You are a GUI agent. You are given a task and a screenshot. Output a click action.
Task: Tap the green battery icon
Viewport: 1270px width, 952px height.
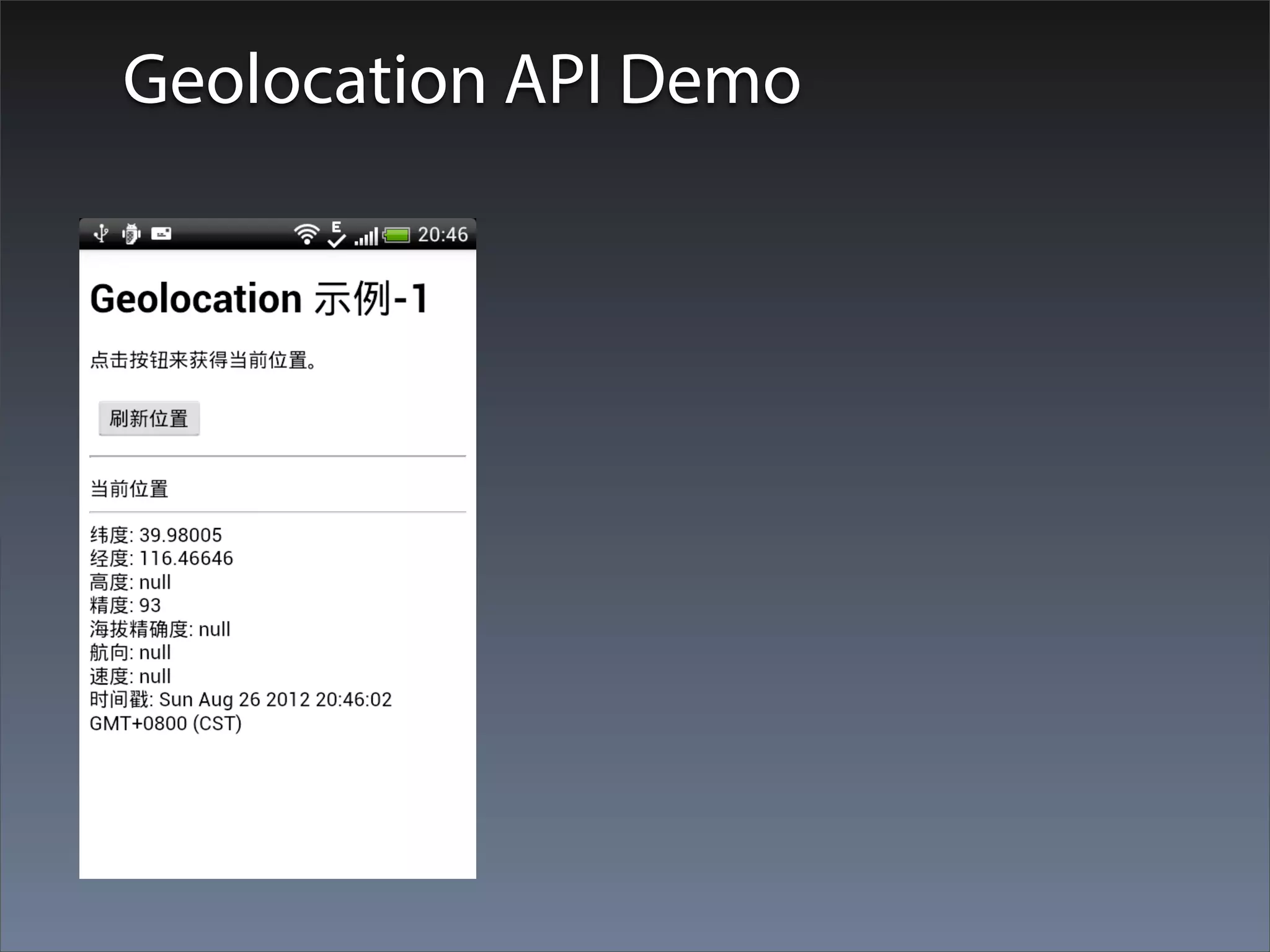(x=396, y=235)
